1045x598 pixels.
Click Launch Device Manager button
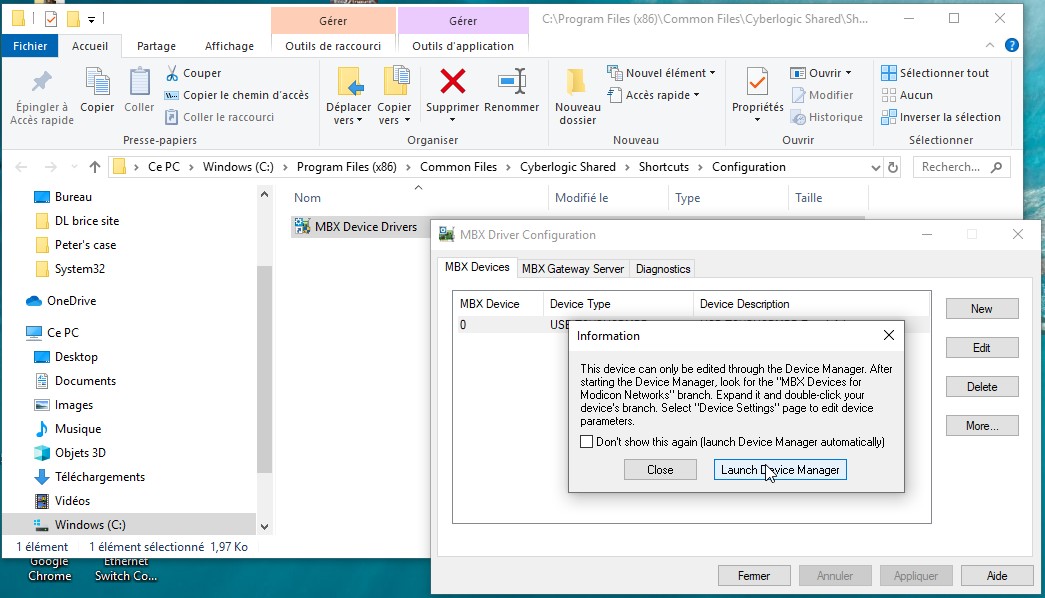point(780,470)
